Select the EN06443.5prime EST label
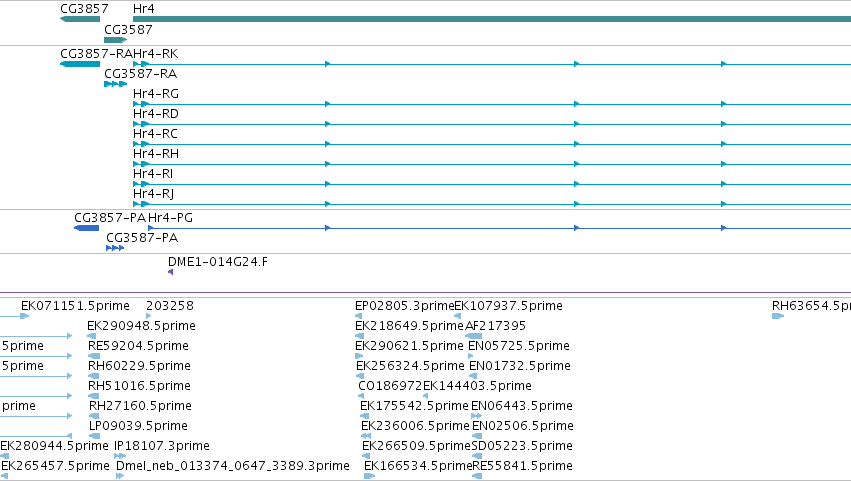This screenshot has width=851, height=481. coord(522,406)
